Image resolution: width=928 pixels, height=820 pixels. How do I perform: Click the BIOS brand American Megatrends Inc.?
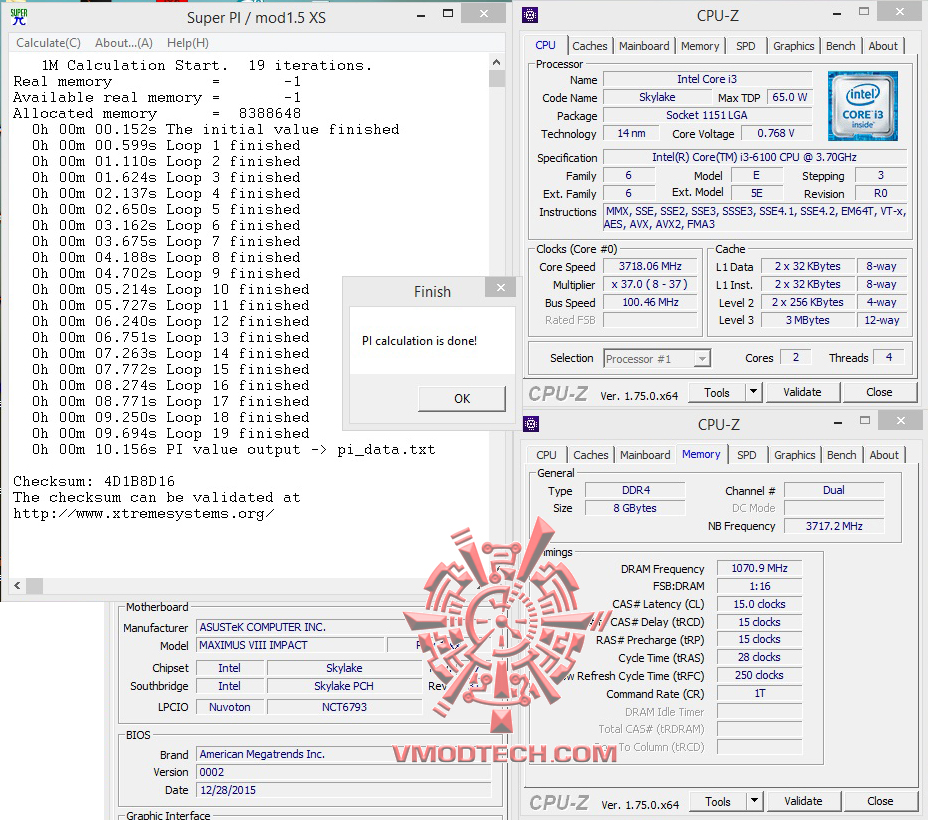344,754
